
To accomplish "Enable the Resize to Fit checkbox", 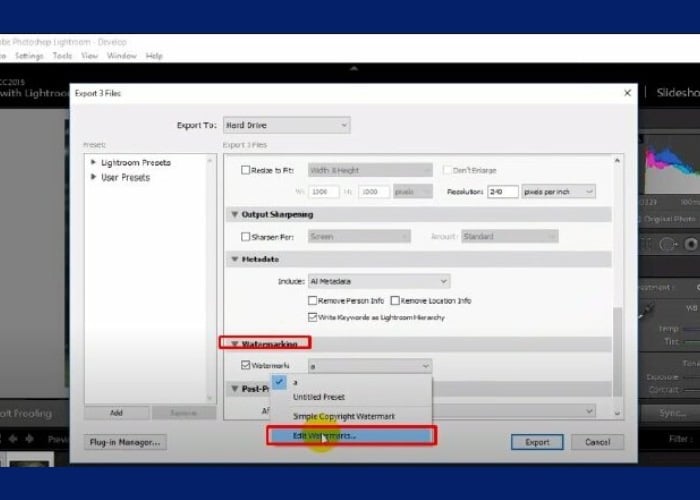I will (245, 170).
